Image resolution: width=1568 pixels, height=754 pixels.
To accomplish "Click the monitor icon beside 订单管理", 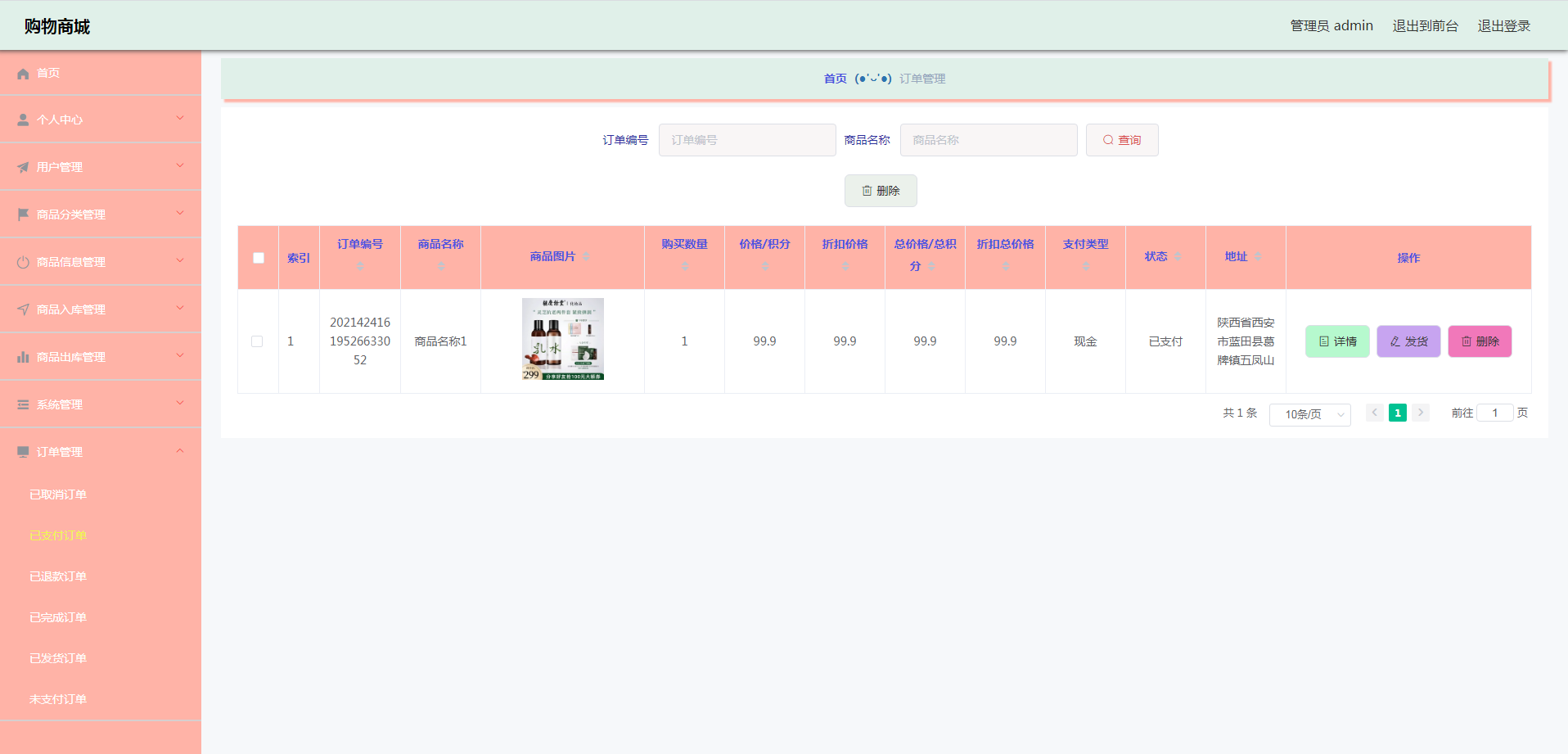I will click(23, 452).
